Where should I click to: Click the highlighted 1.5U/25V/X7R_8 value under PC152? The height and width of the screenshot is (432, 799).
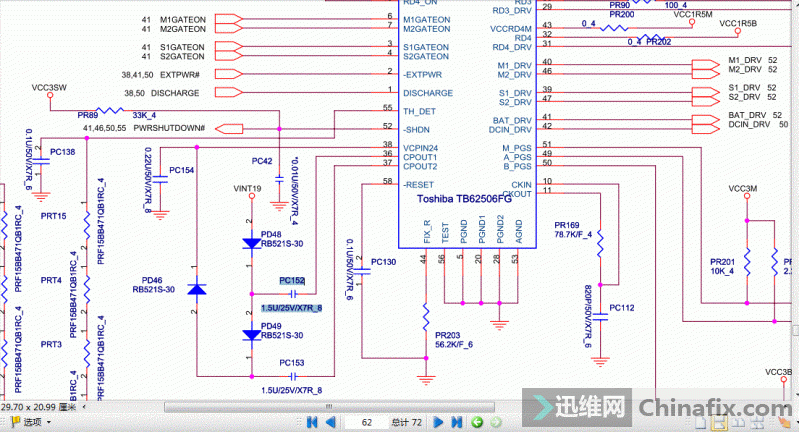coord(291,308)
